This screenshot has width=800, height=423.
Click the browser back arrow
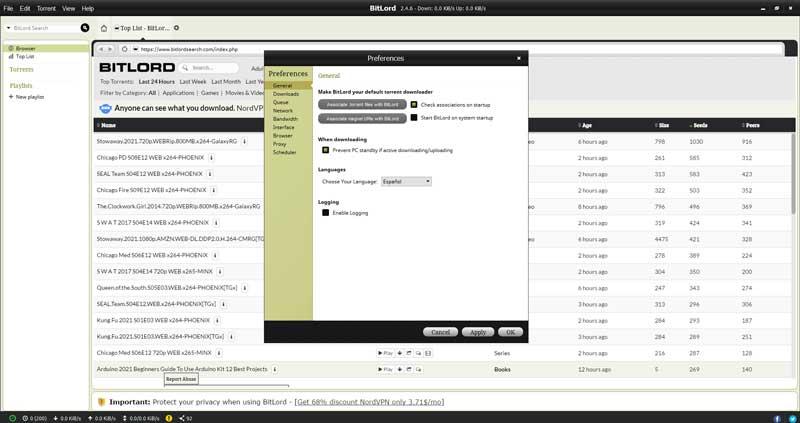click(101, 49)
